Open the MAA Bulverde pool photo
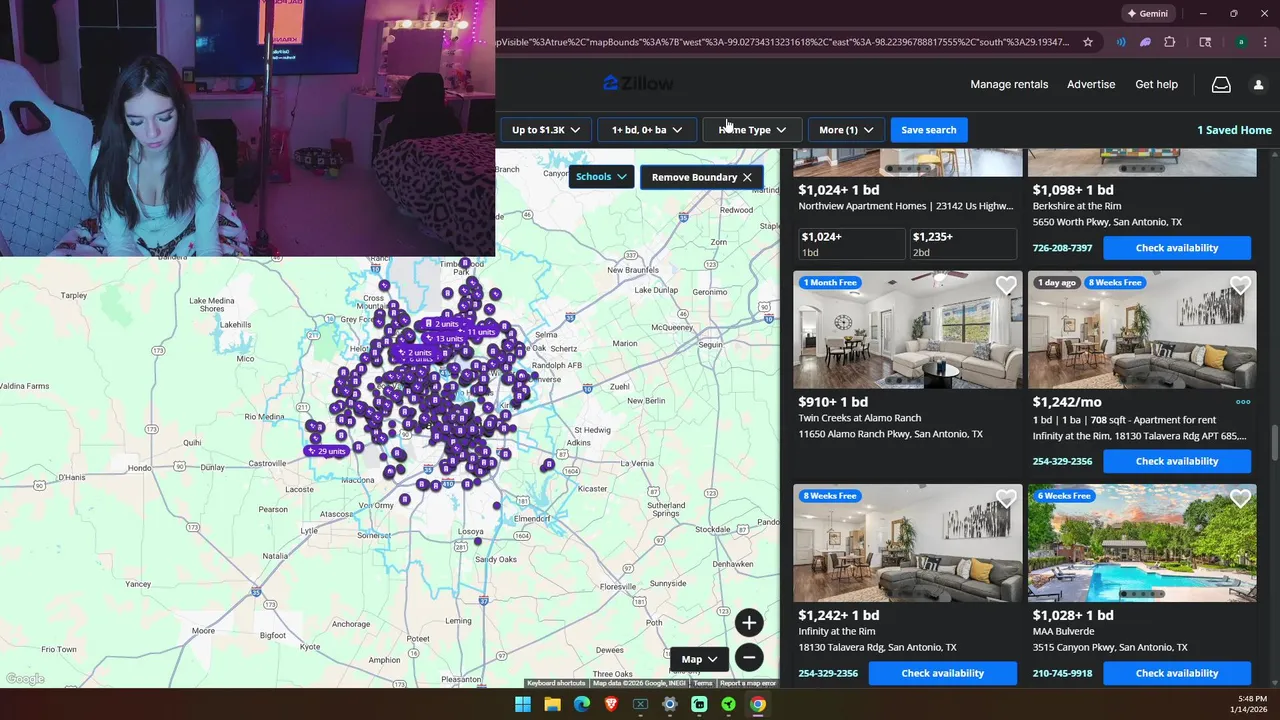The height and width of the screenshot is (720, 1280). (x=1142, y=543)
